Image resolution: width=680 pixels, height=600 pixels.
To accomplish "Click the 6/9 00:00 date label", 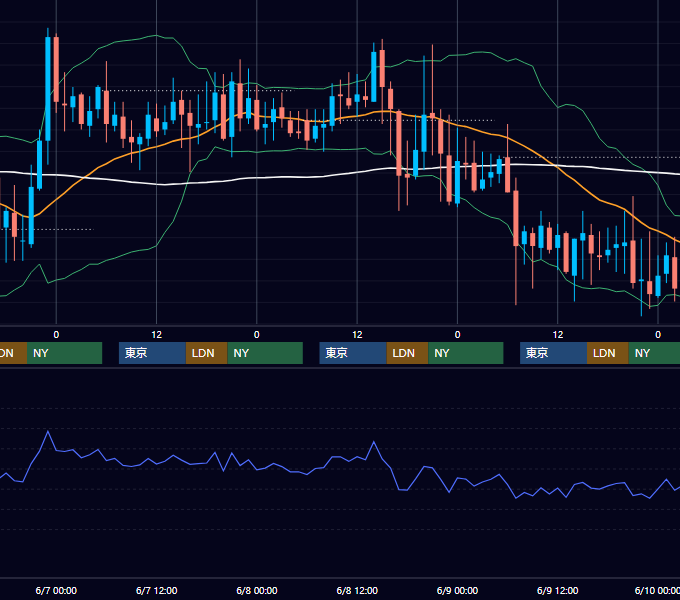I will [x=457, y=590].
